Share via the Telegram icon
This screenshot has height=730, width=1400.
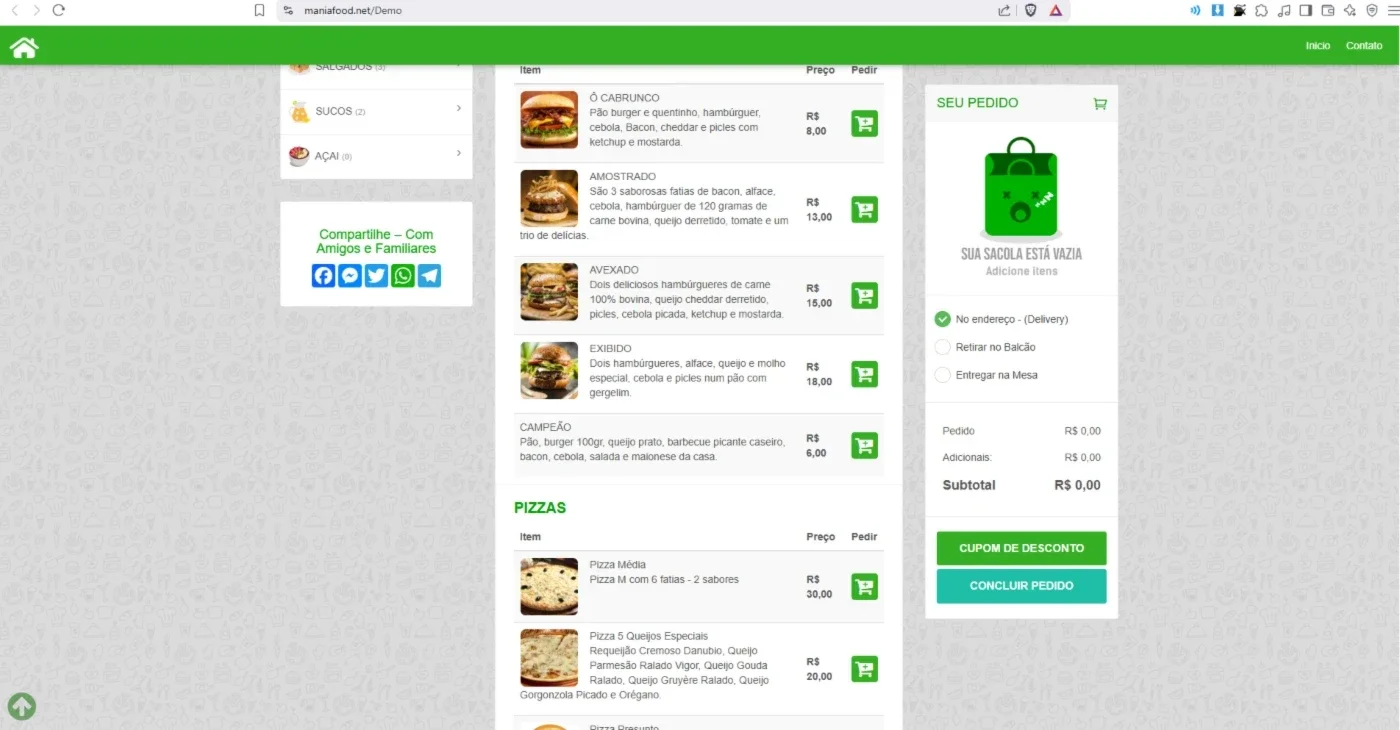(429, 276)
